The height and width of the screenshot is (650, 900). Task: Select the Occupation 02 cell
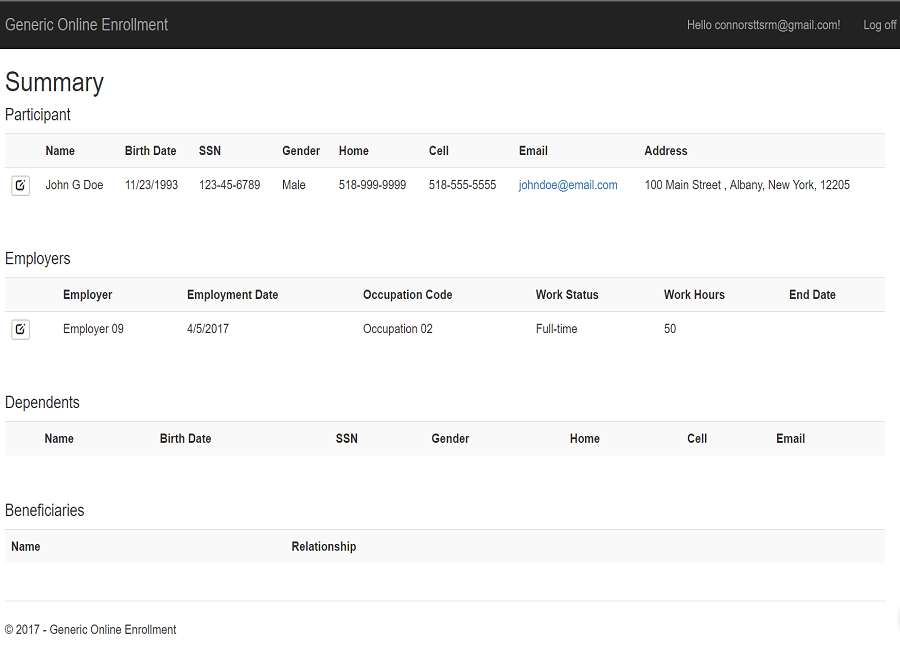tap(398, 329)
